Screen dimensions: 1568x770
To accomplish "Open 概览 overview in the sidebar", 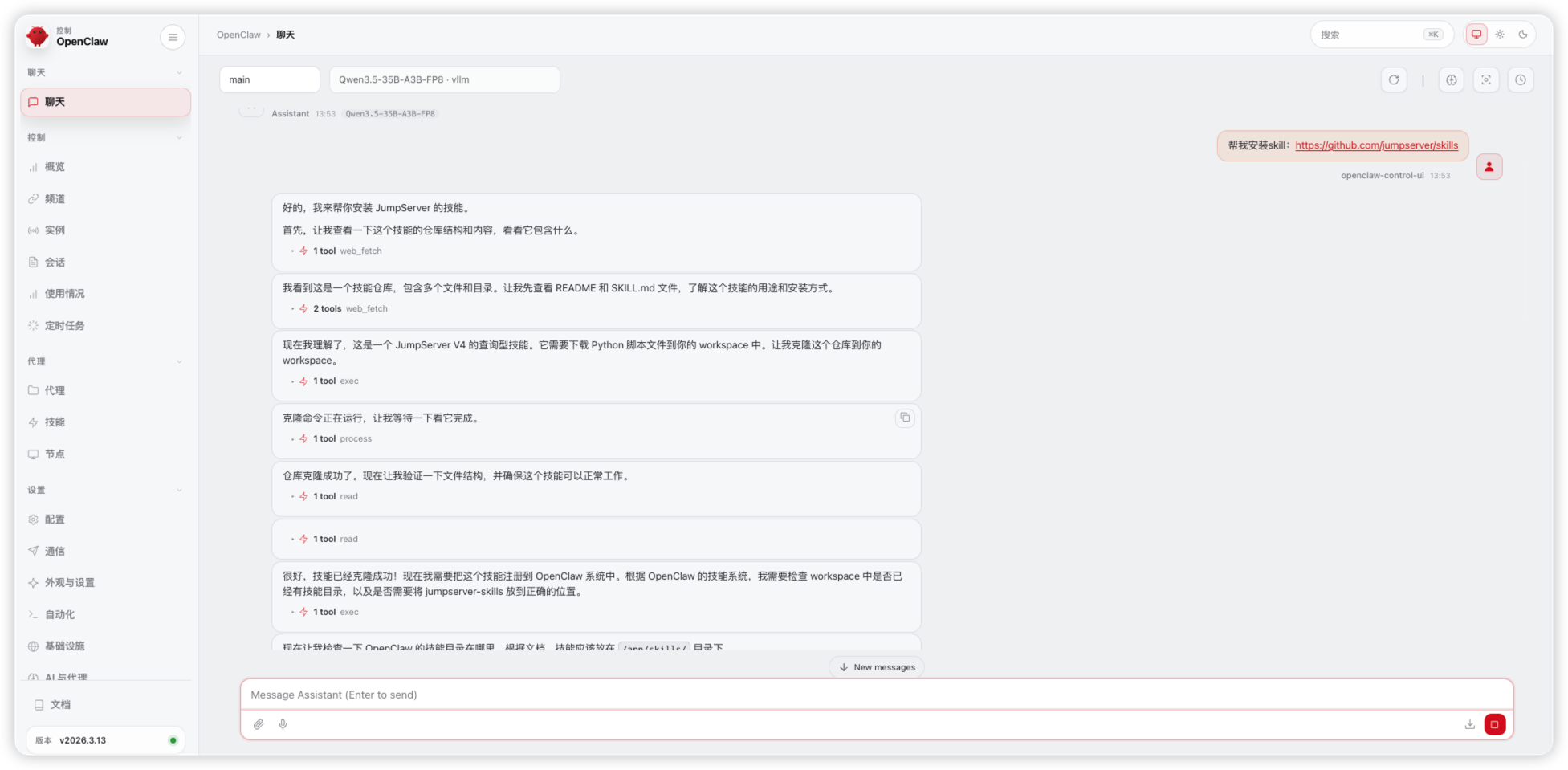I will click(106, 167).
